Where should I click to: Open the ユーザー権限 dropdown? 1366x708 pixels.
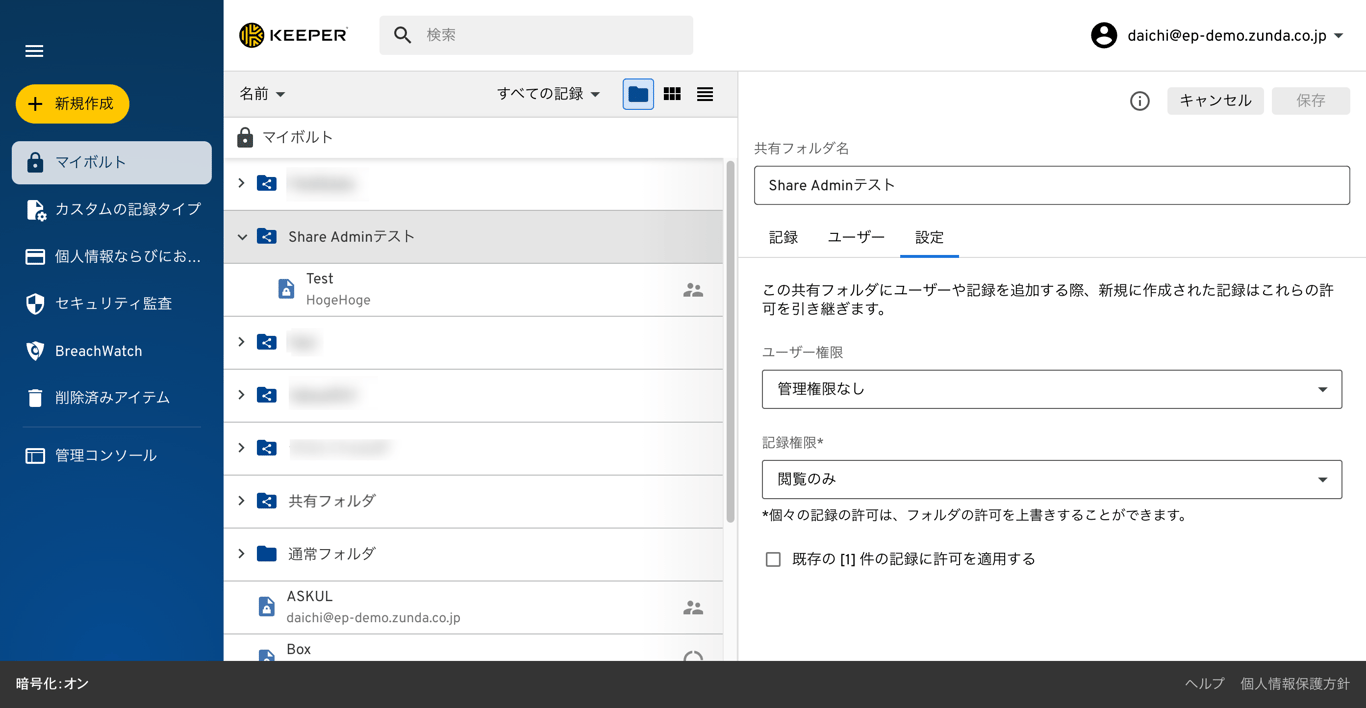coord(1051,389)
